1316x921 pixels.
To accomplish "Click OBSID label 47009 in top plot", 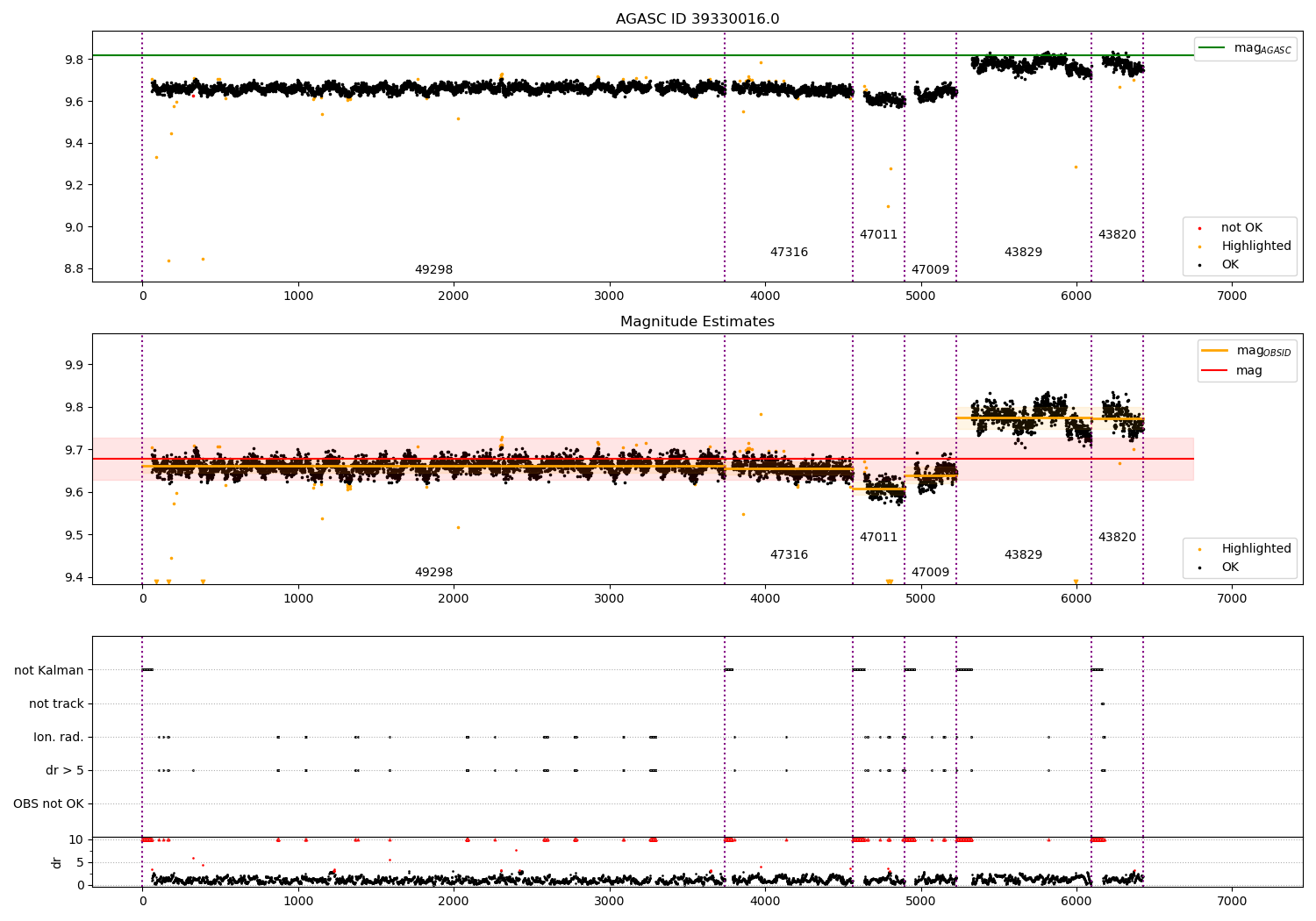I will pyautogui.click(x=930, y=270).
